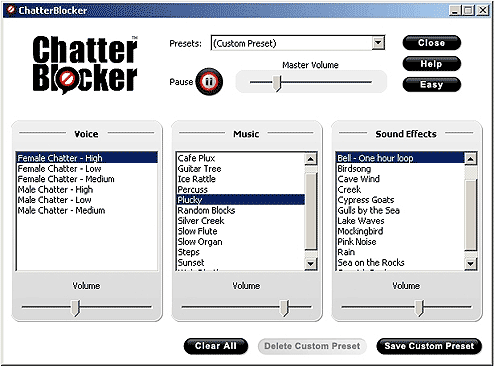495x366 pixels.
Task: Select Birdsong sound effect
Action: (400, 168)
